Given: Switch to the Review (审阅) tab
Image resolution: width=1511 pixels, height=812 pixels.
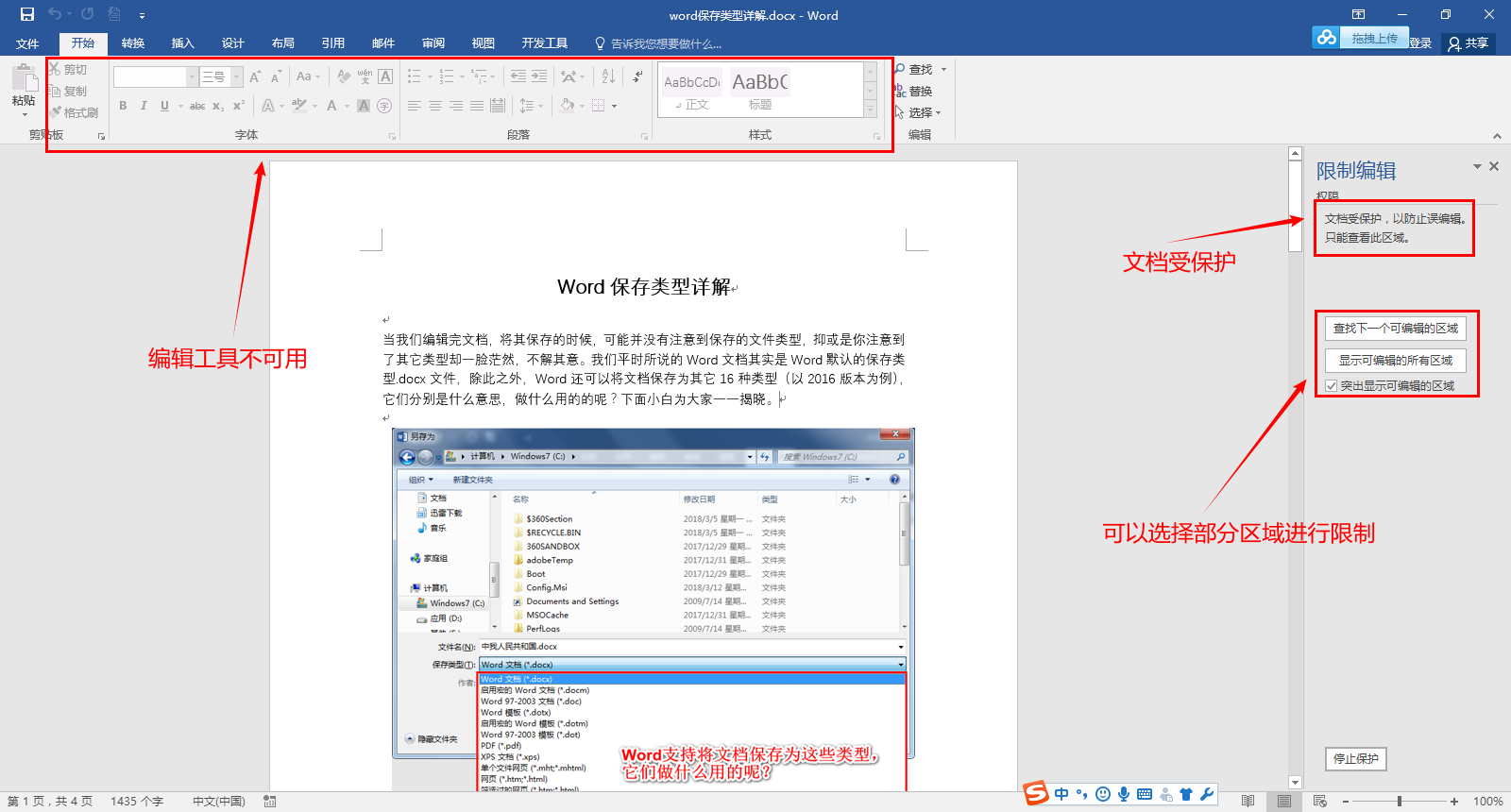Looking at the screenshot, I should coord(433,43).
